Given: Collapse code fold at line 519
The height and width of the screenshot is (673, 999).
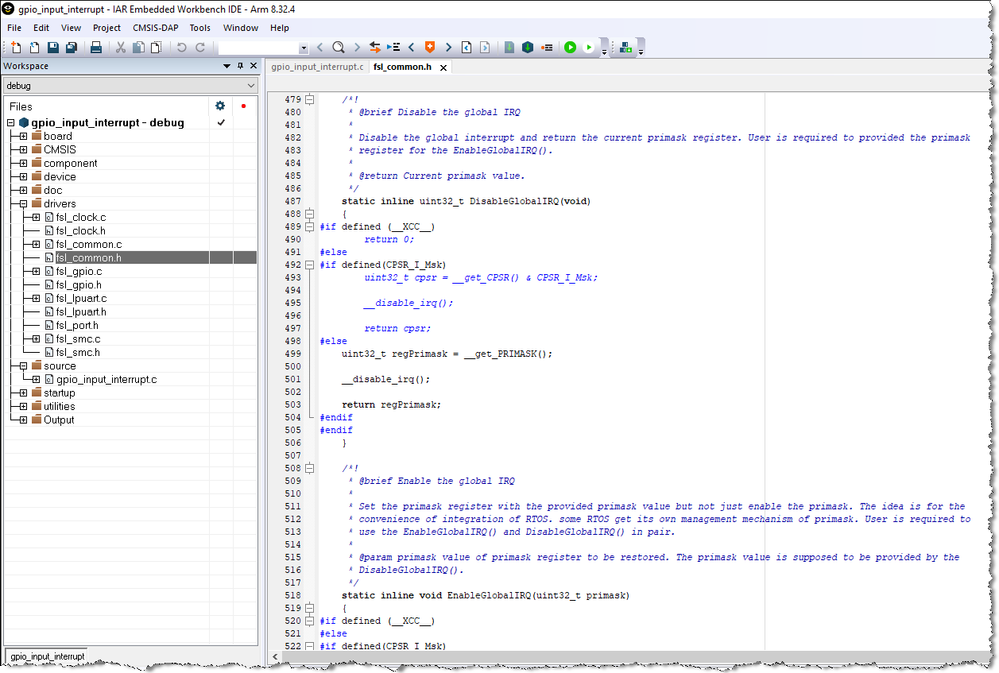Looking at the screenshot, I should (x=310, y=608).
